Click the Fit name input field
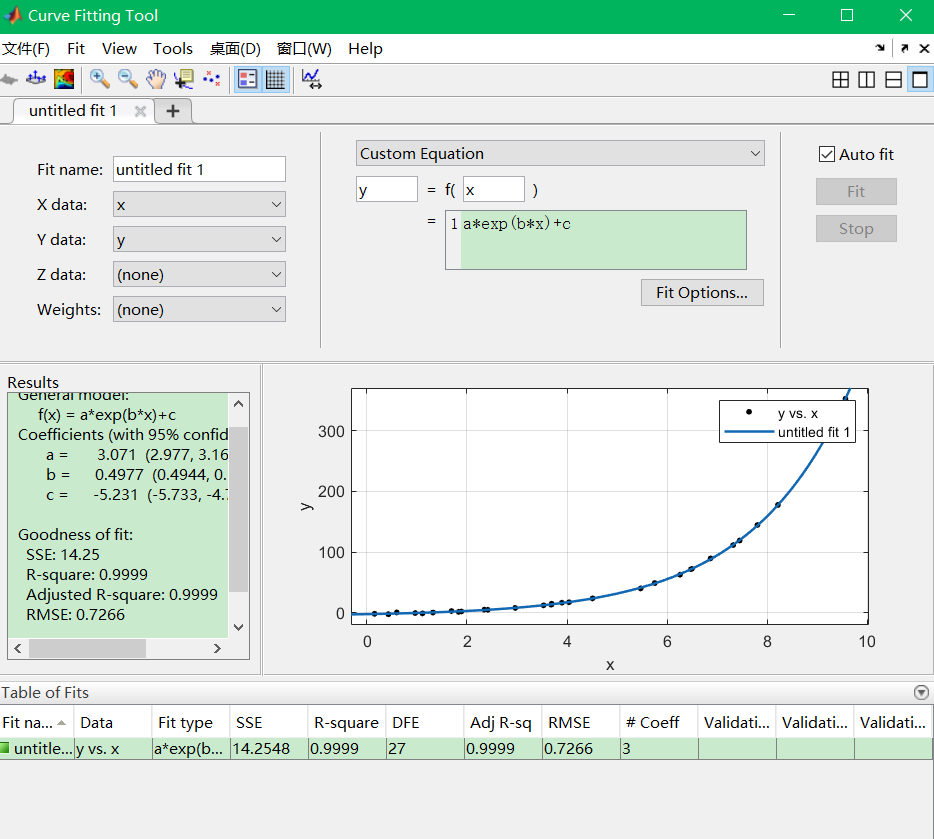Viewport: 934px width, 839px height. 200,170
